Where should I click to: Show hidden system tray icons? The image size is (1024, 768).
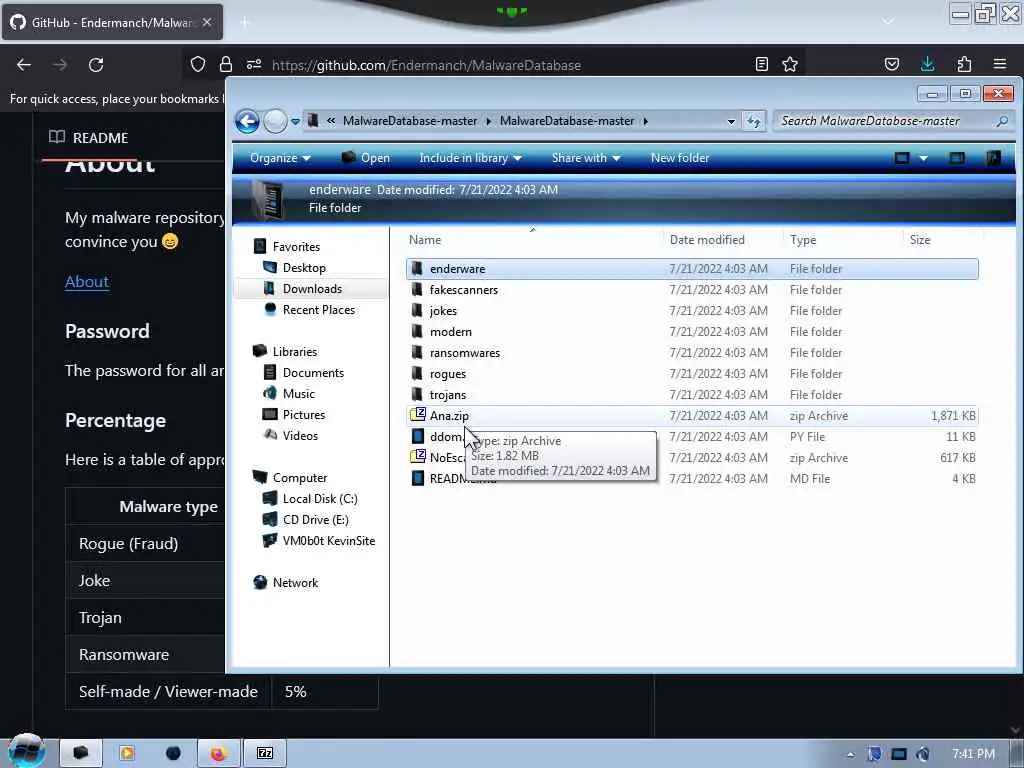point(850,754)
